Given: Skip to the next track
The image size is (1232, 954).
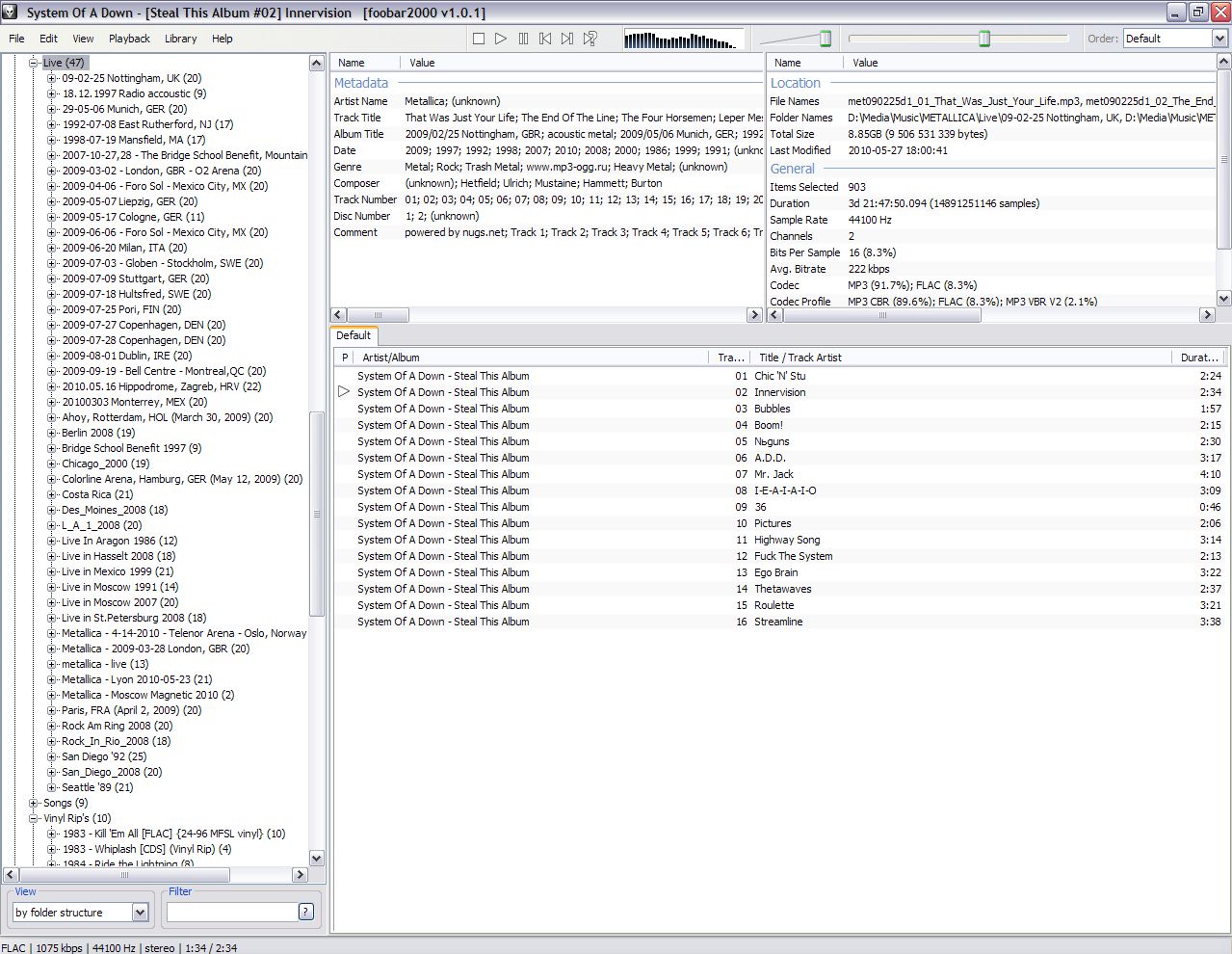Looking at the screenshot, I should [x=567, y=39].
